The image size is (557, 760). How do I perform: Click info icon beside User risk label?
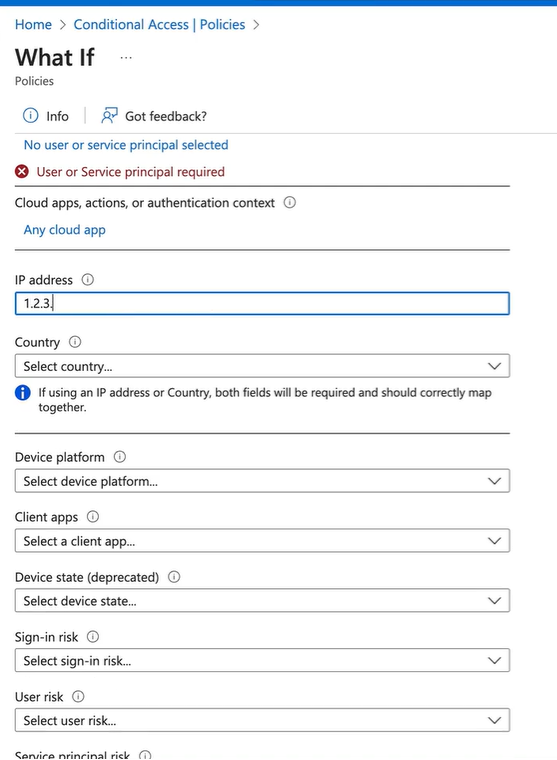click(x=78, y=697)
